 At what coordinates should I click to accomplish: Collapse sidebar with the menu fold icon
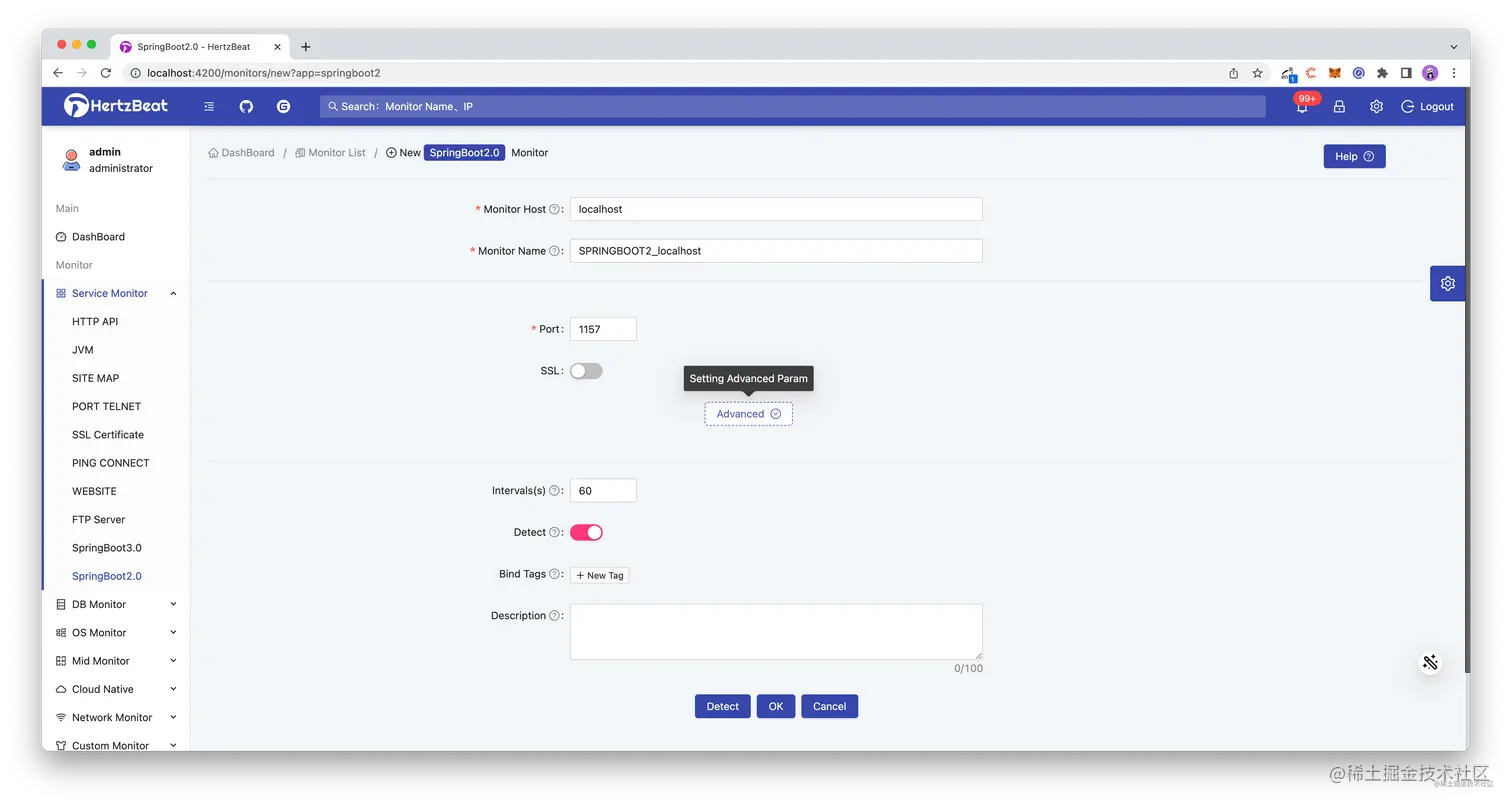click(209, 106)
